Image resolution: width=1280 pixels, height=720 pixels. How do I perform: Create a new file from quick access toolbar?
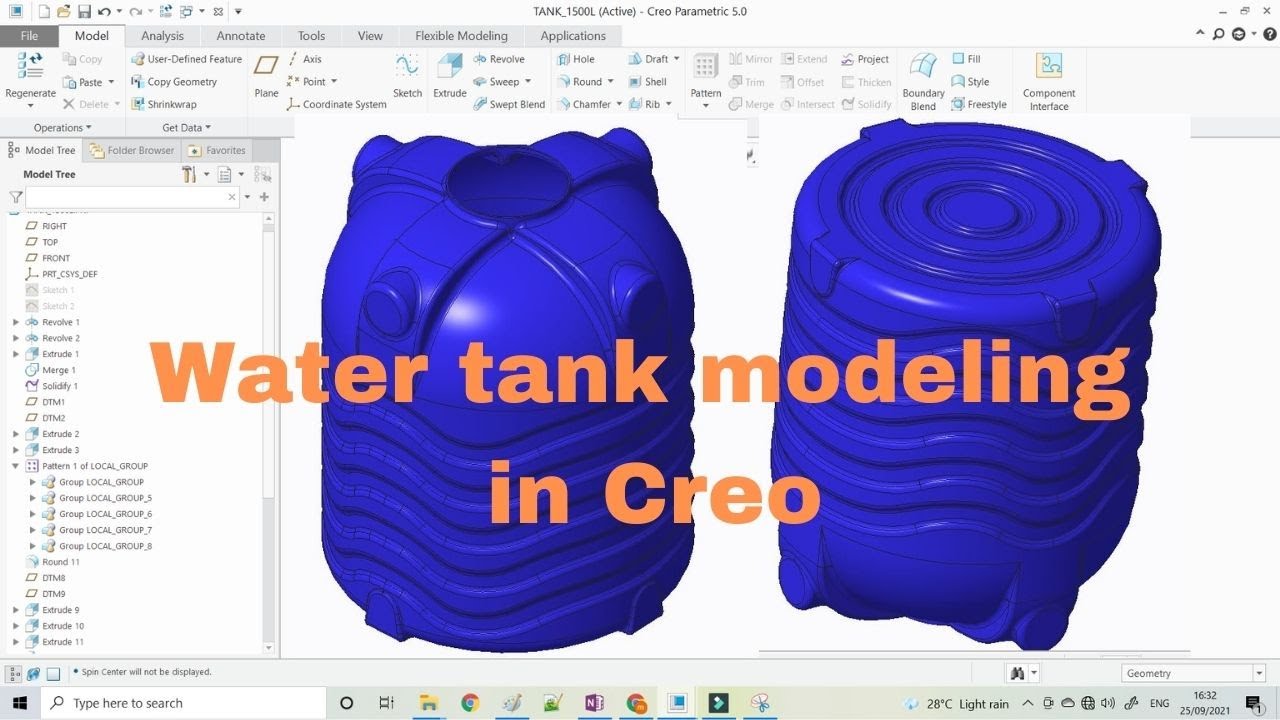pyautogui.click(x=43, y=12)
